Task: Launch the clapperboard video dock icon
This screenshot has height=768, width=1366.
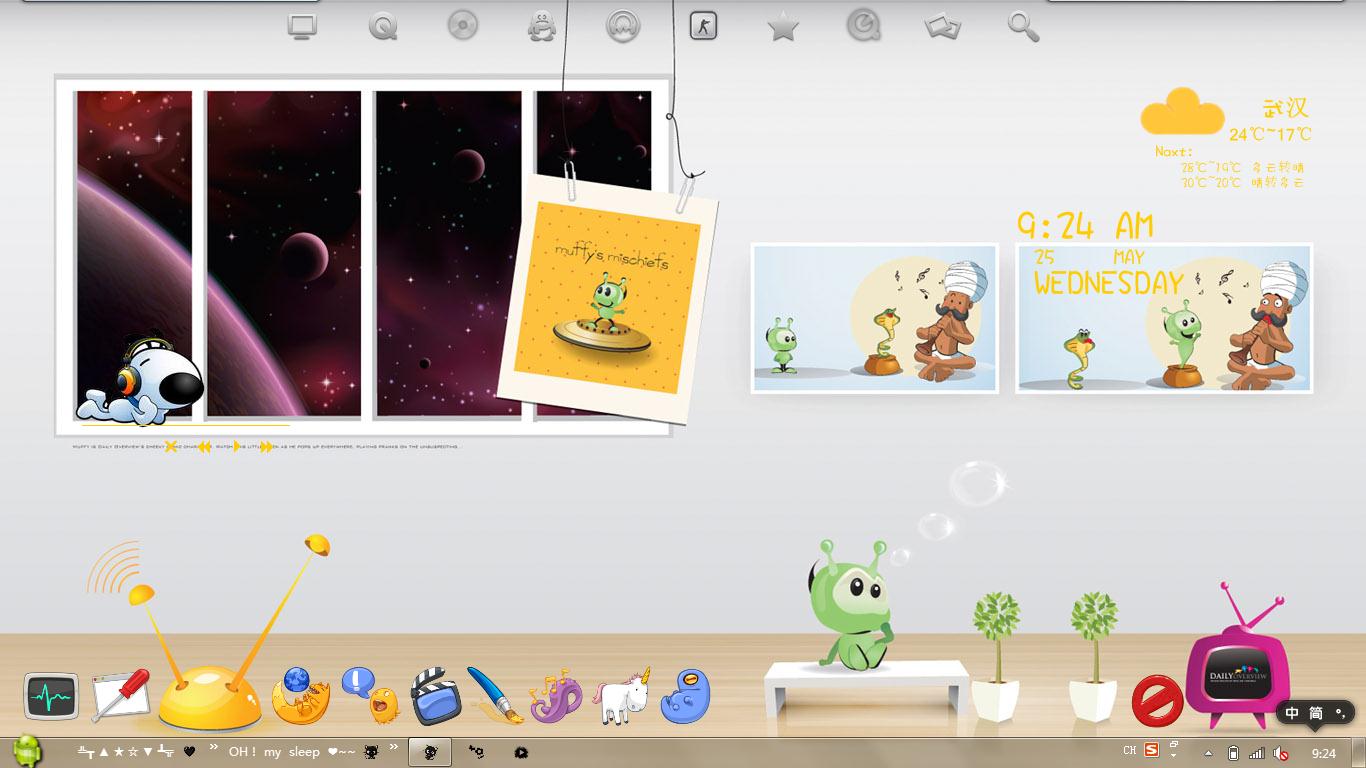Action: (x=435, y=696)
